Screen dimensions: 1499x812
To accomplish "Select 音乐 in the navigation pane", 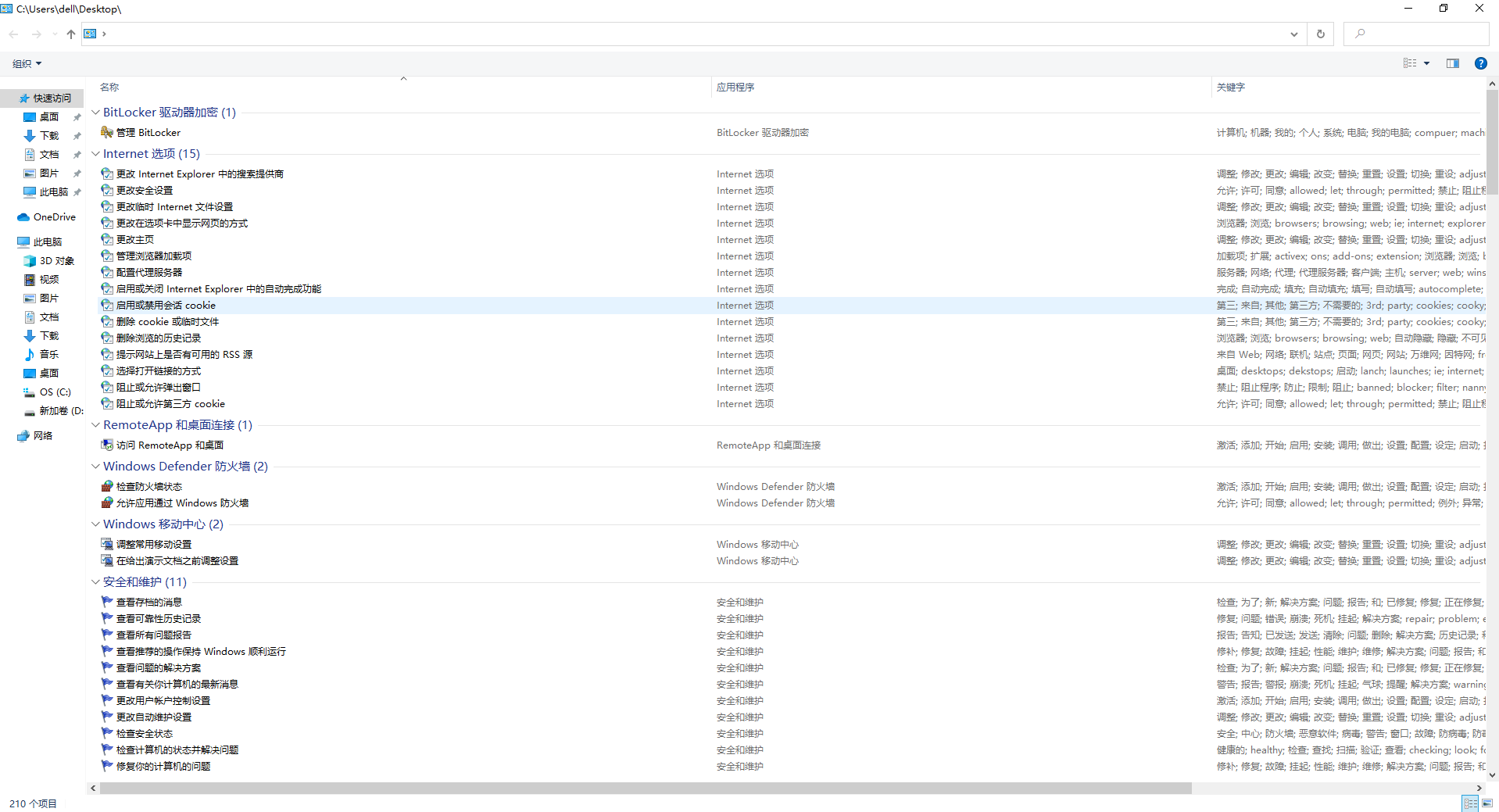I will pos(41,354).
